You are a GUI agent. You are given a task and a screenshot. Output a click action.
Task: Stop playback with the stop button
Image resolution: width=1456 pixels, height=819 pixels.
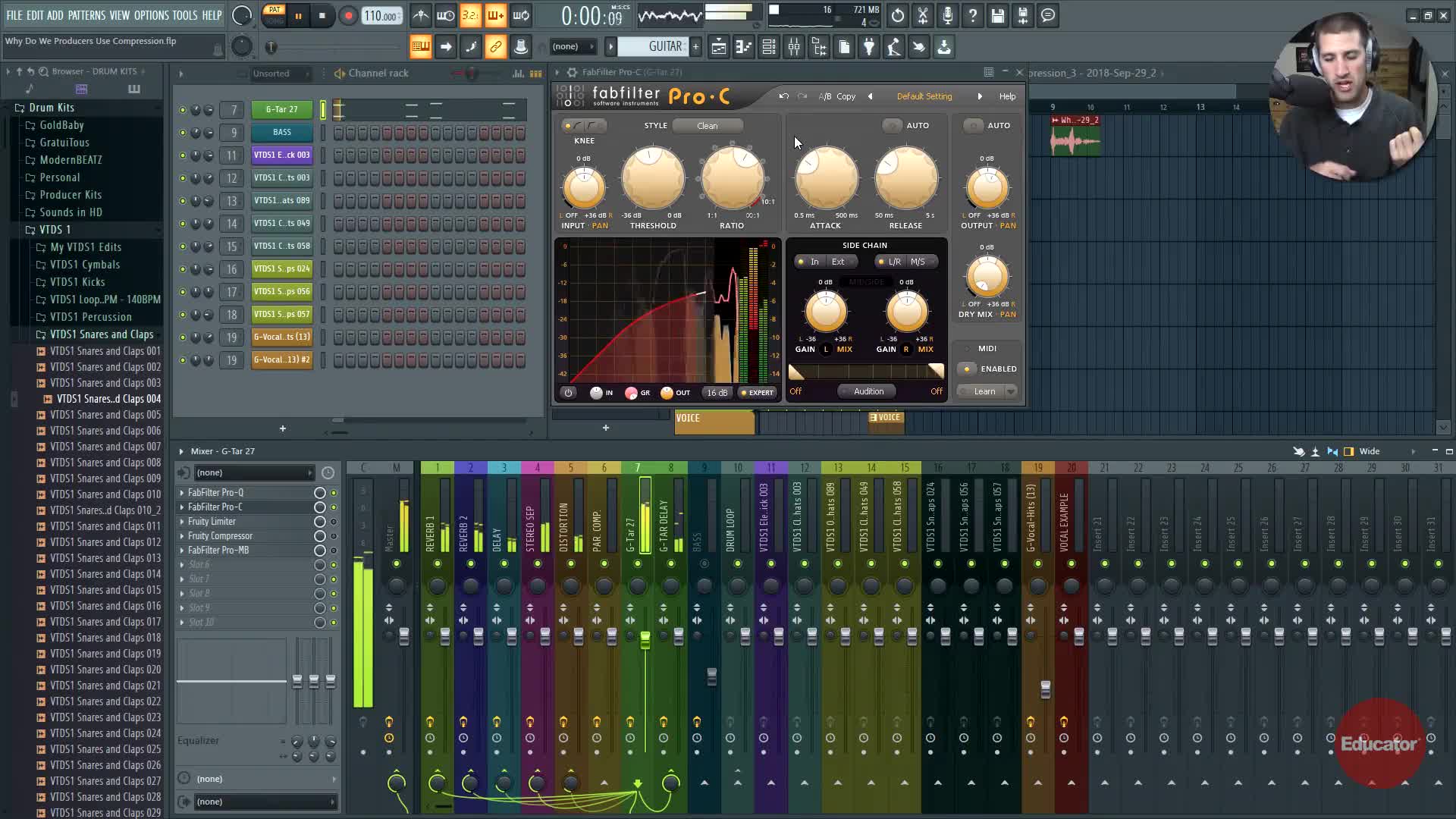(x=322, y=16)
